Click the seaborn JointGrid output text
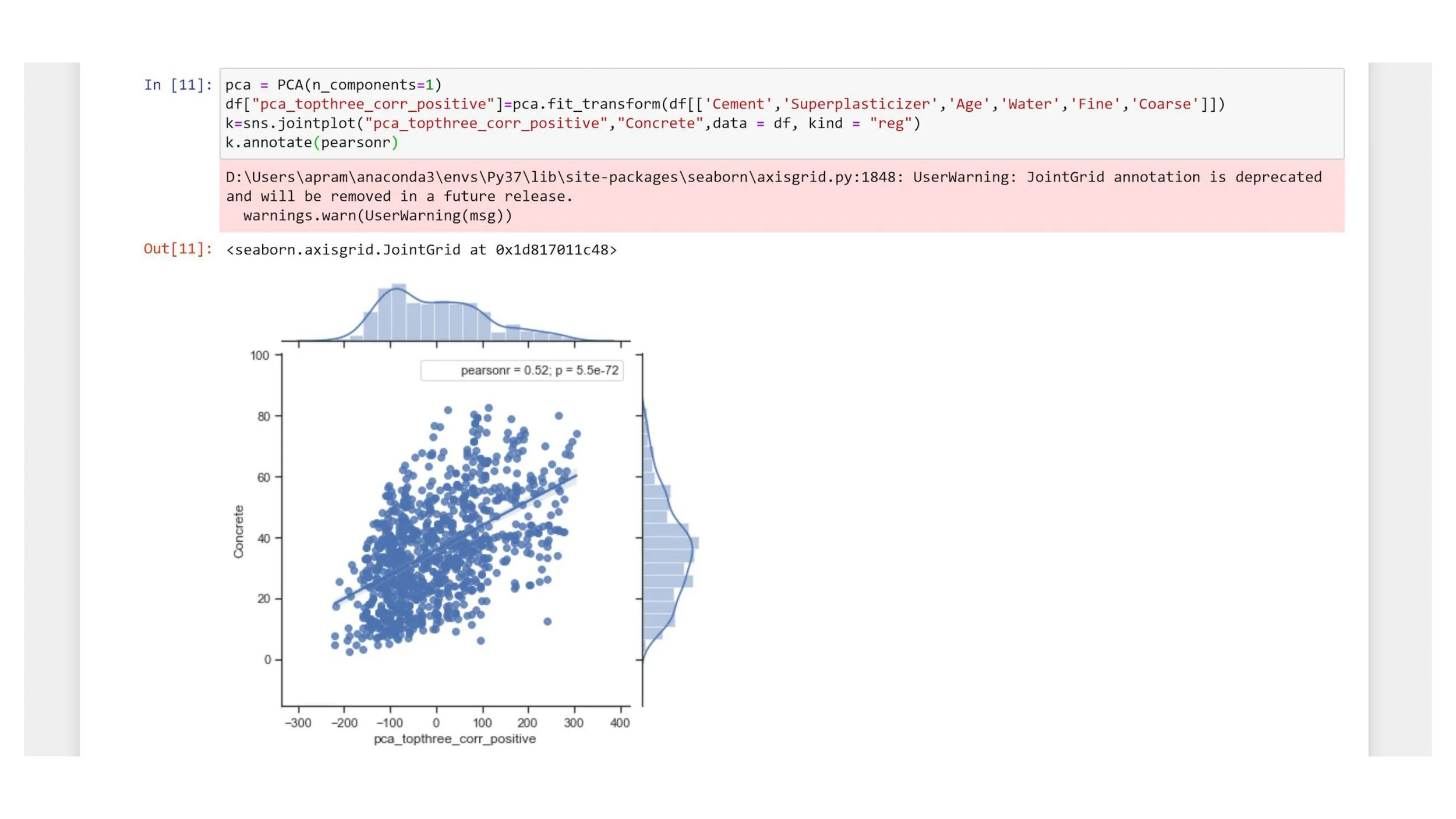The image size is (1456, 819). click(421, 250)
